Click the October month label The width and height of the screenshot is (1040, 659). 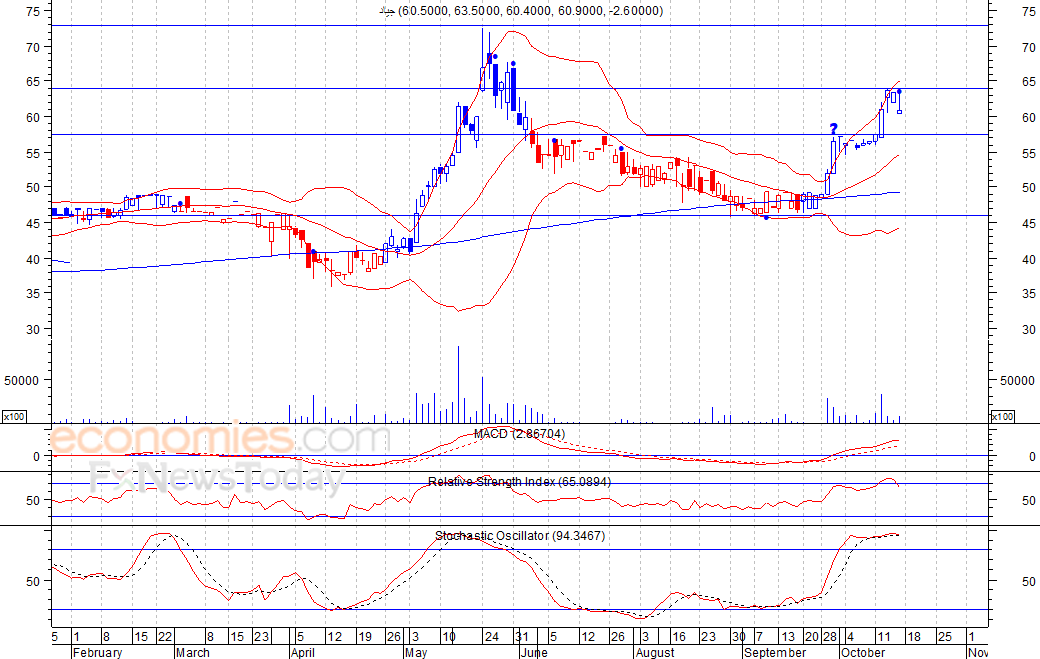(863, 652)
